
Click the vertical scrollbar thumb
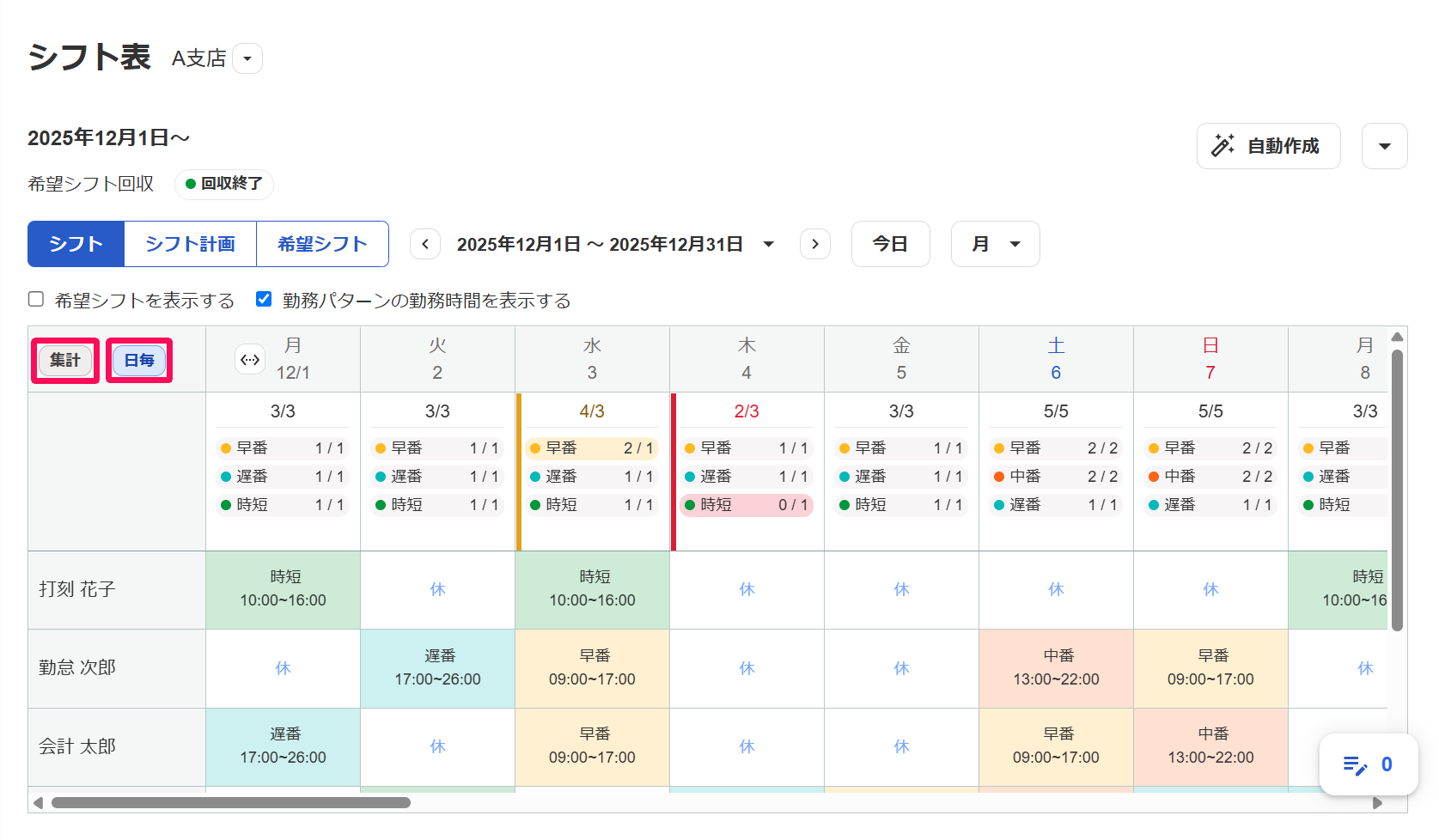point(1397,490)
